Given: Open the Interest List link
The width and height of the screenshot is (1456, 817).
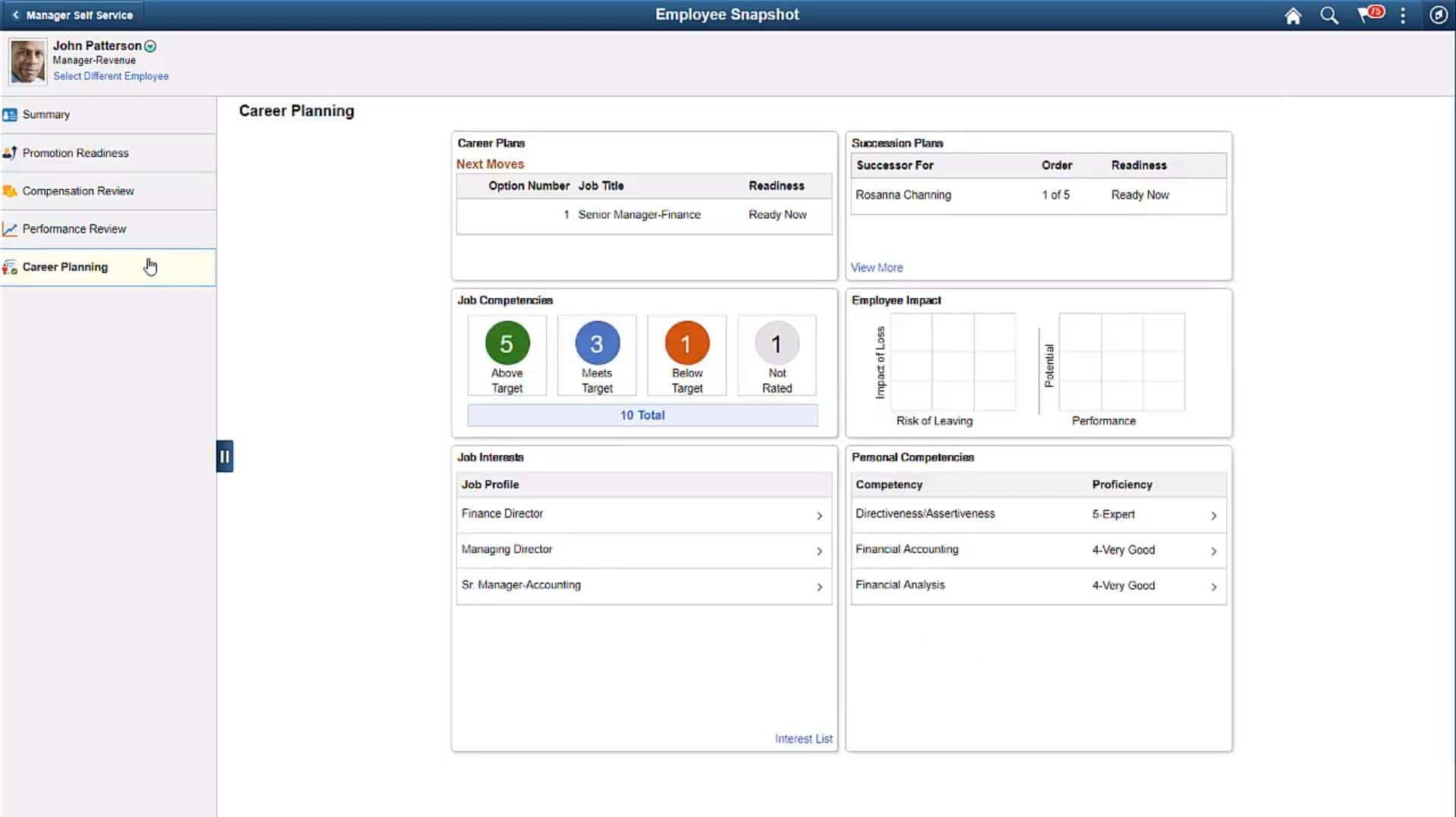Looking at the screenshot, I should click(x=803, y=738).
